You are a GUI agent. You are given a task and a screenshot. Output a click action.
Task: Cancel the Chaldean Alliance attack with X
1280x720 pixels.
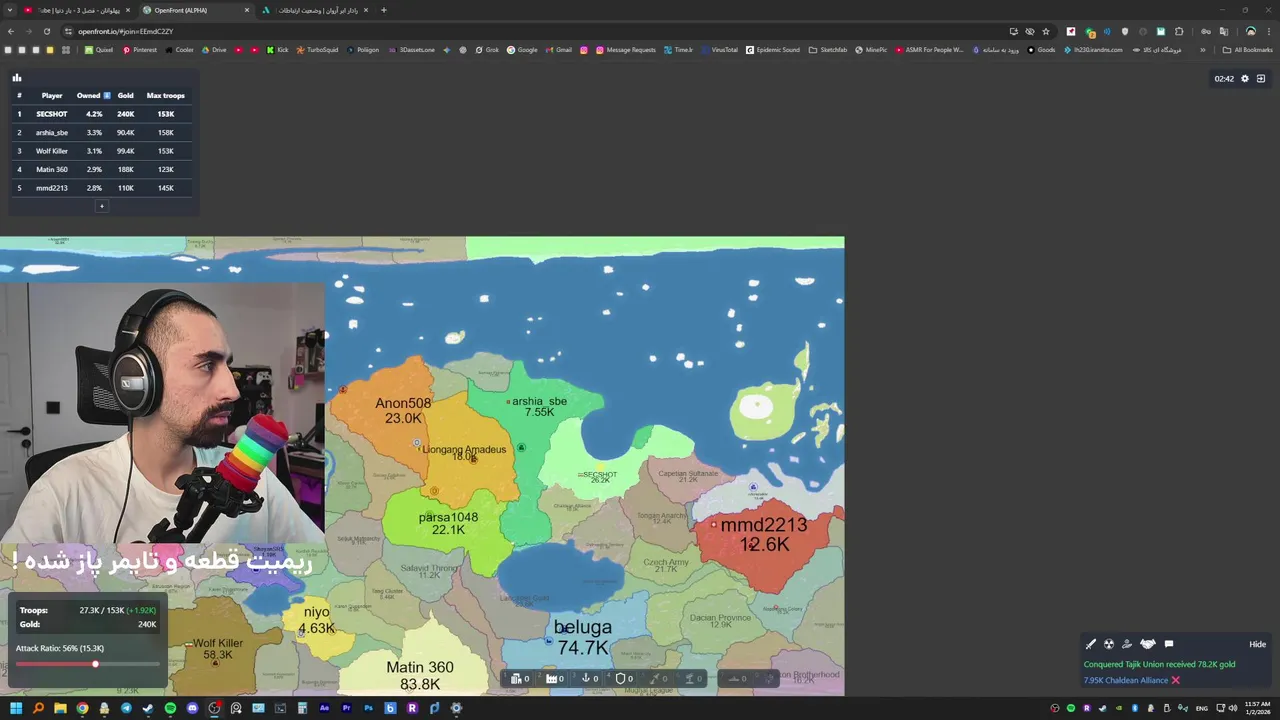tap(1176, 680)
